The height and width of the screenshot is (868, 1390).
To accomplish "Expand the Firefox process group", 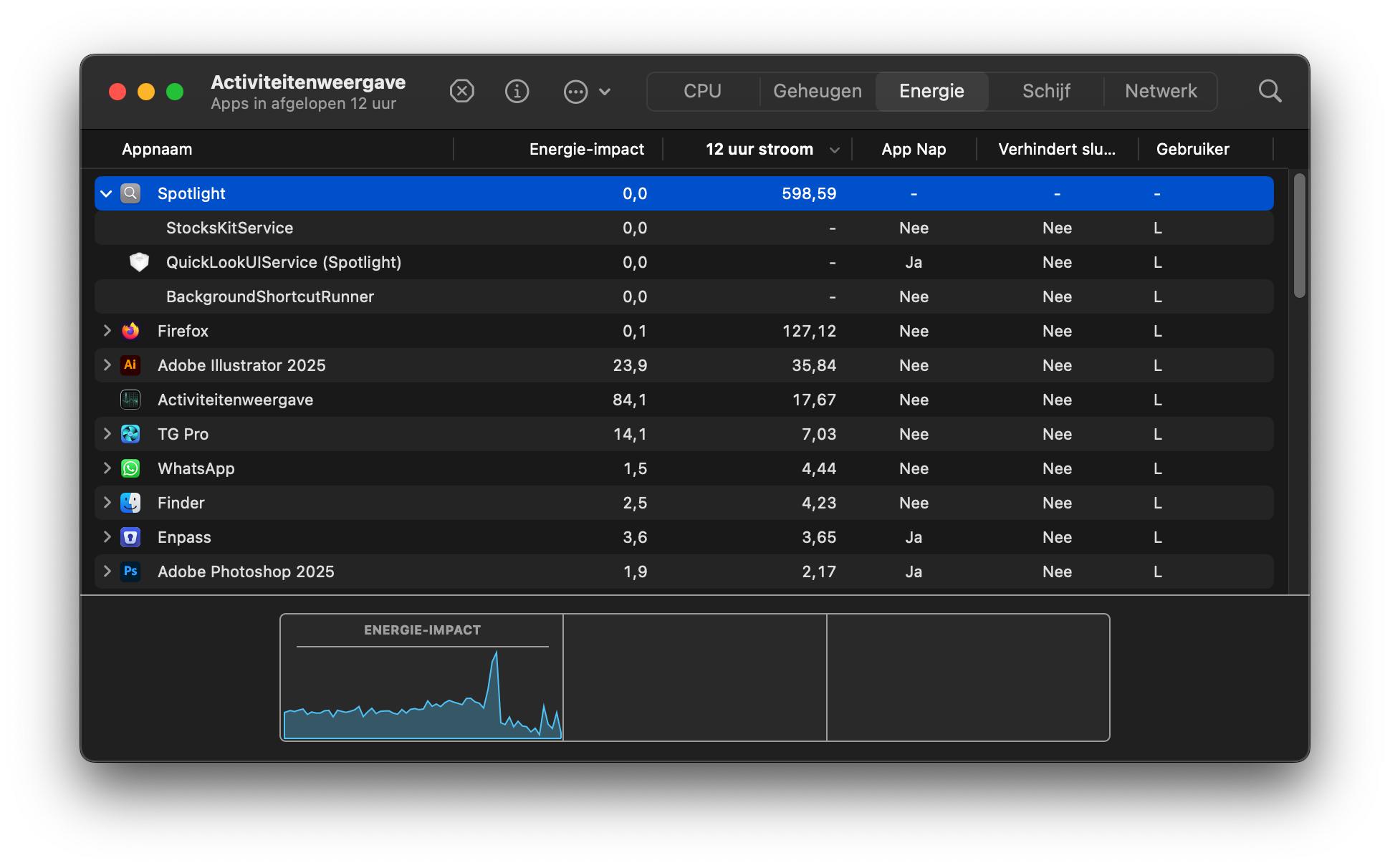I will click(x=107, y=331).
